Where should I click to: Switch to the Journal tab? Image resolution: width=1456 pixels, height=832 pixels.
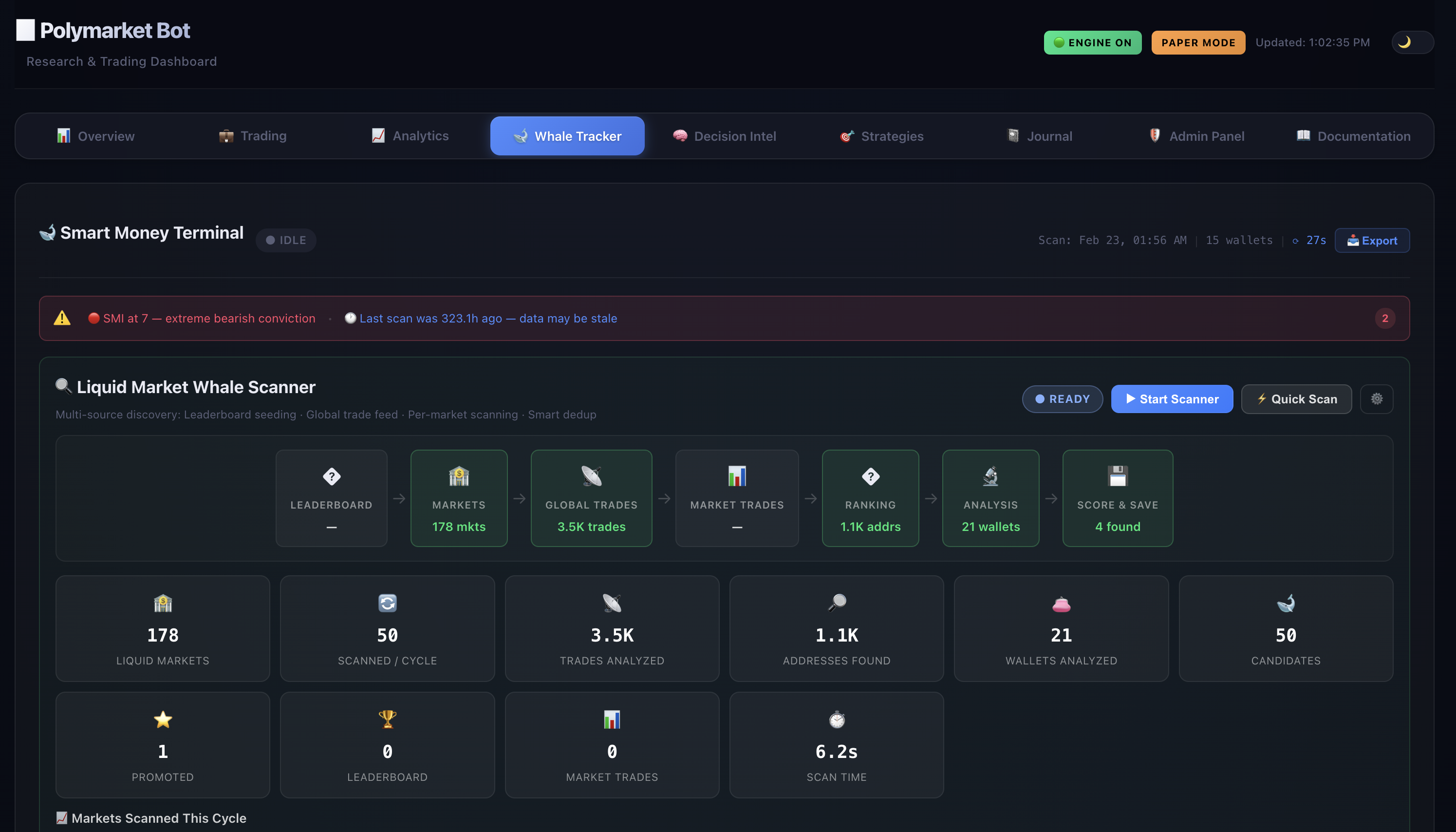[x=1039, y=136]
